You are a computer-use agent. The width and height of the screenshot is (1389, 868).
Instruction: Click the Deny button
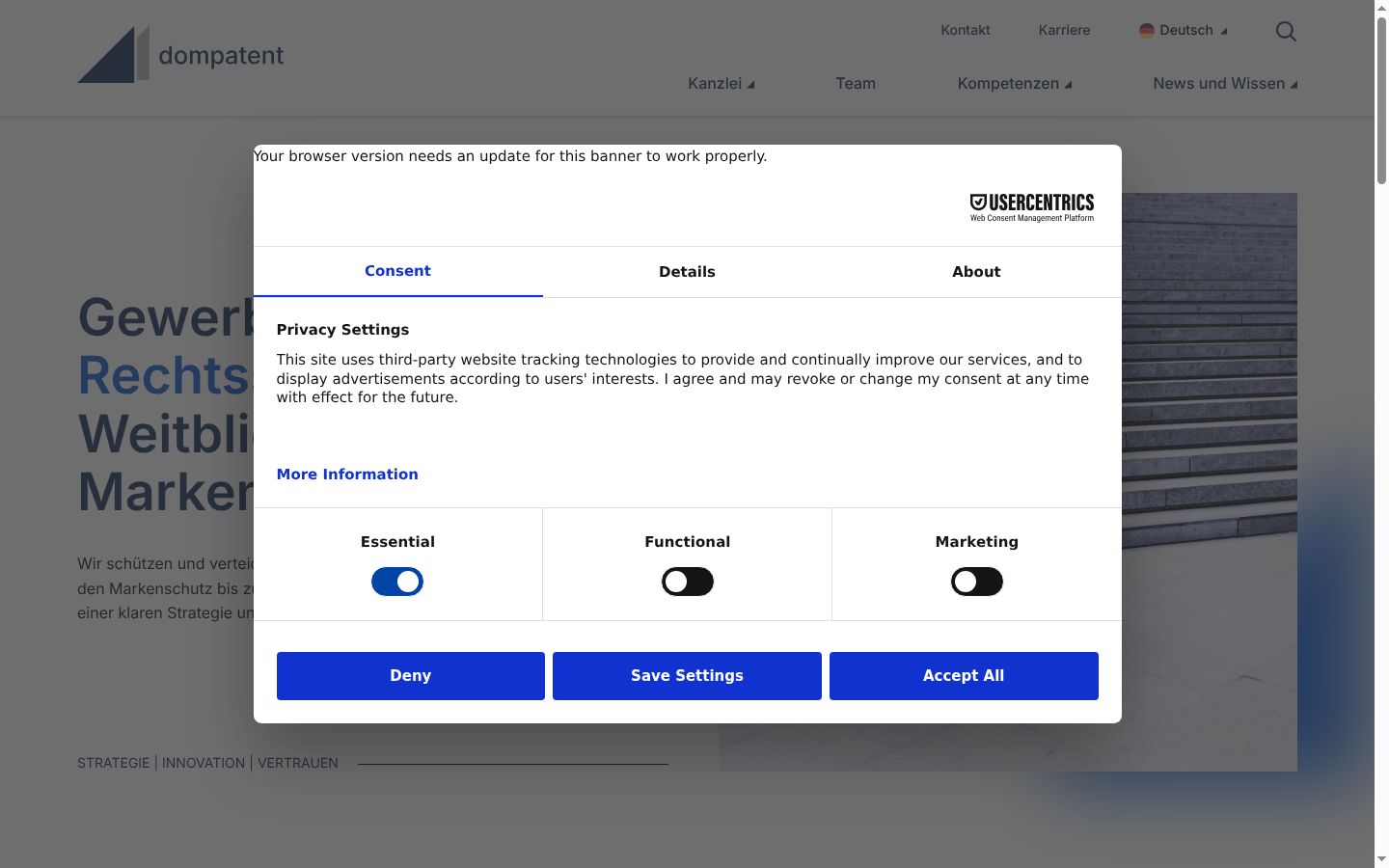[x=411, y=676]
